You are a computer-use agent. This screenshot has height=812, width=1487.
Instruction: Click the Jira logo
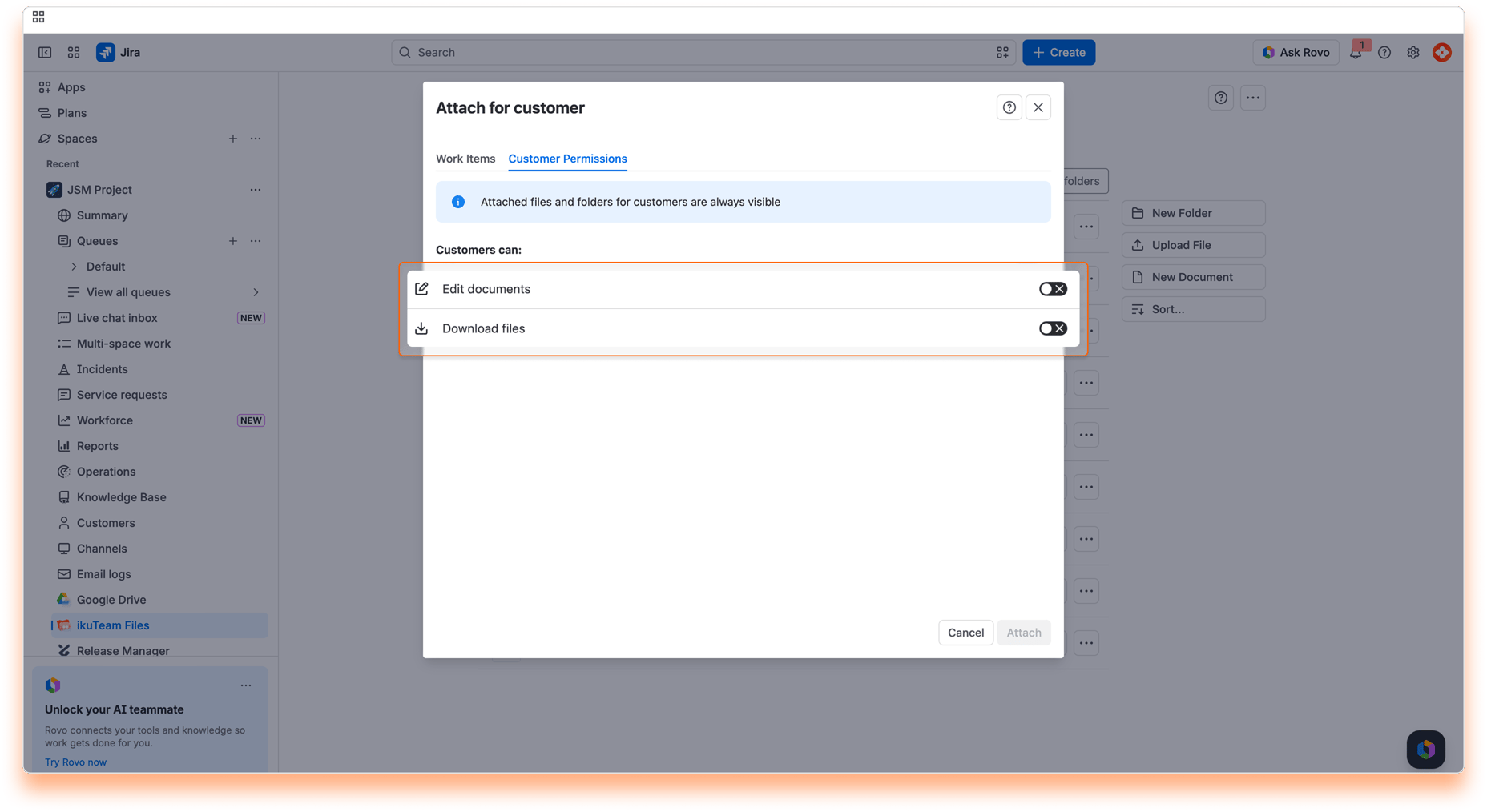(x=119, y=52)
